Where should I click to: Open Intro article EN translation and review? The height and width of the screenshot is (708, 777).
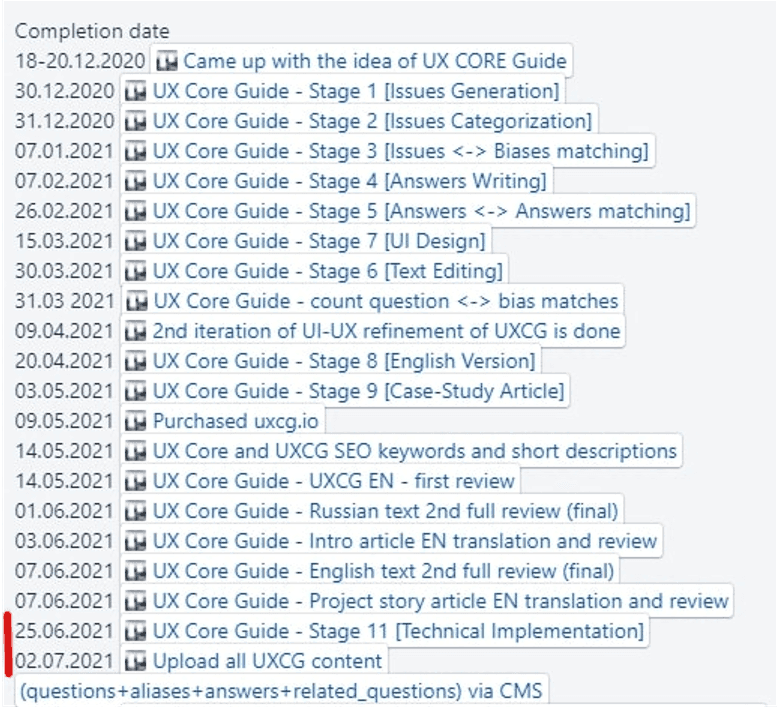click(x=404, y=542)
